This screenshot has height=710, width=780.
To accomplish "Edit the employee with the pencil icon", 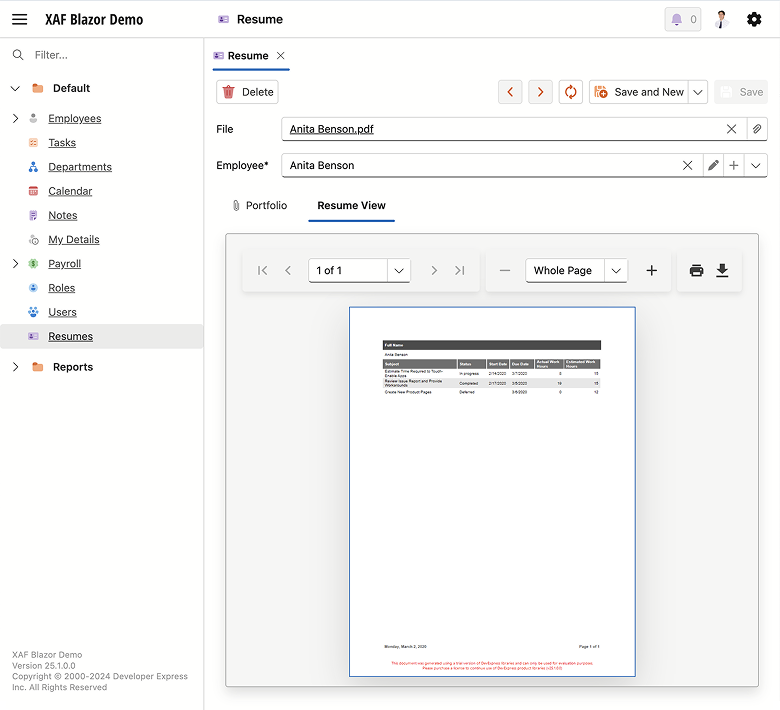I will pos(713,165).
